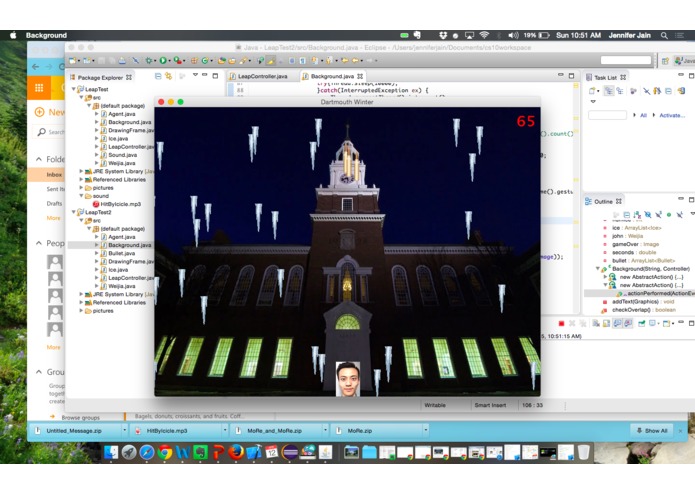Select checkOverlap() : boolean in Outline
Viewport: 695px width, 494px height.
[x=644, y=310]
